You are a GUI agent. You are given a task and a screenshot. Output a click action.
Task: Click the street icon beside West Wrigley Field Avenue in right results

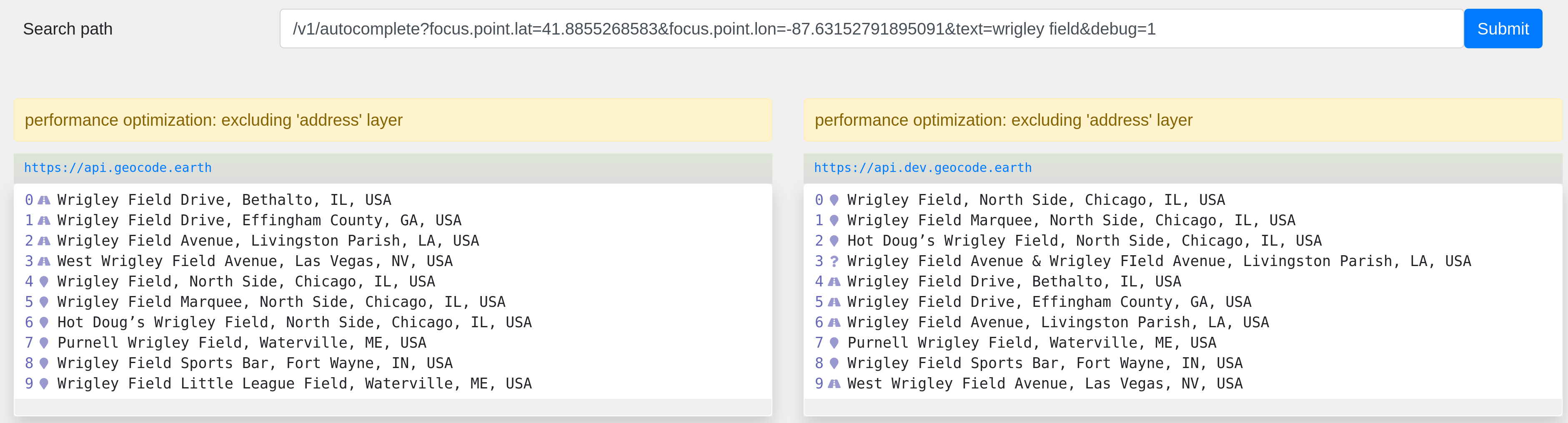(x=834, y=383)
